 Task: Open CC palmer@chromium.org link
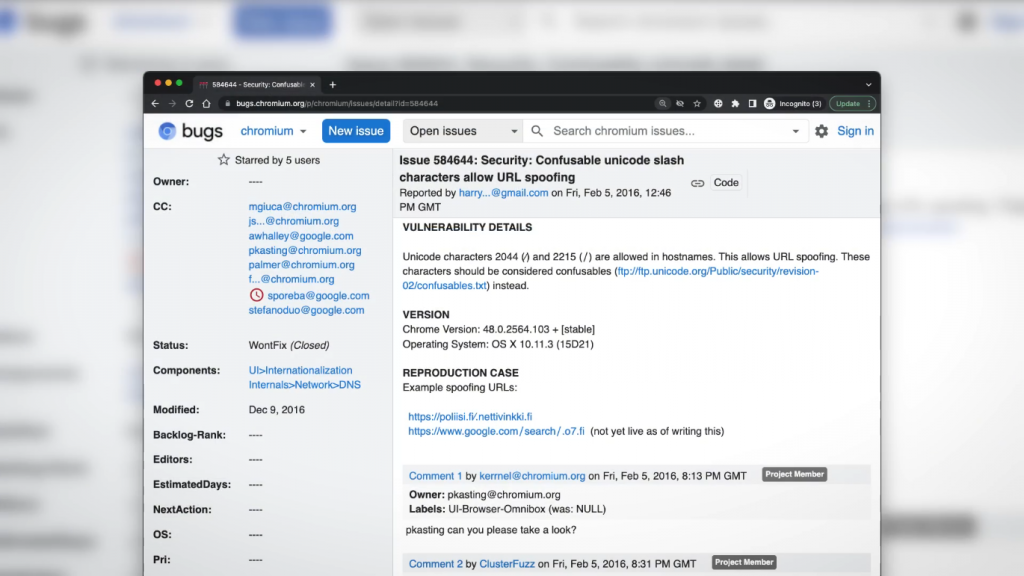[302, 265]
